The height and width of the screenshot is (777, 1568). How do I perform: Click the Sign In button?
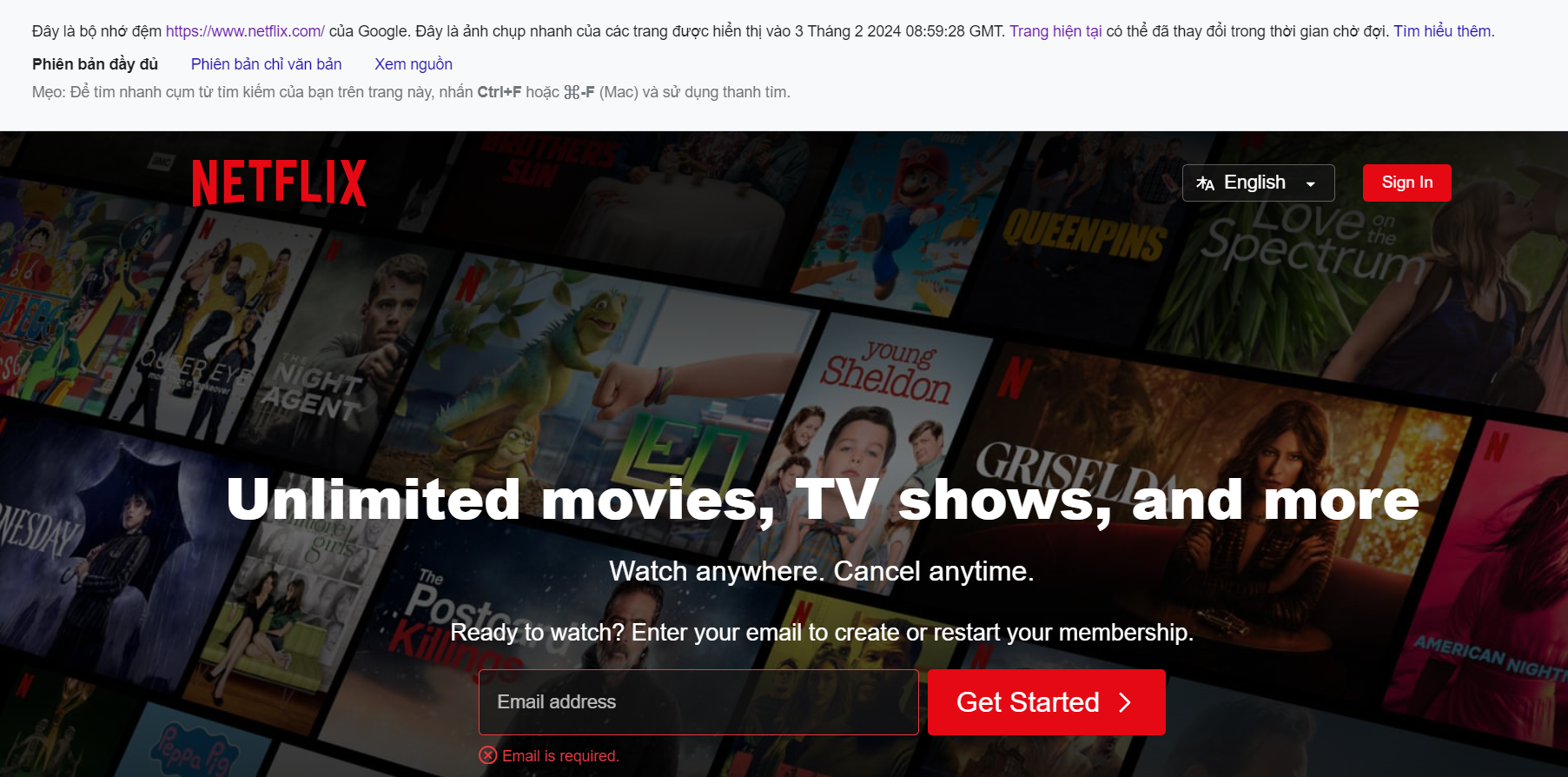[x=1406, y=183]
